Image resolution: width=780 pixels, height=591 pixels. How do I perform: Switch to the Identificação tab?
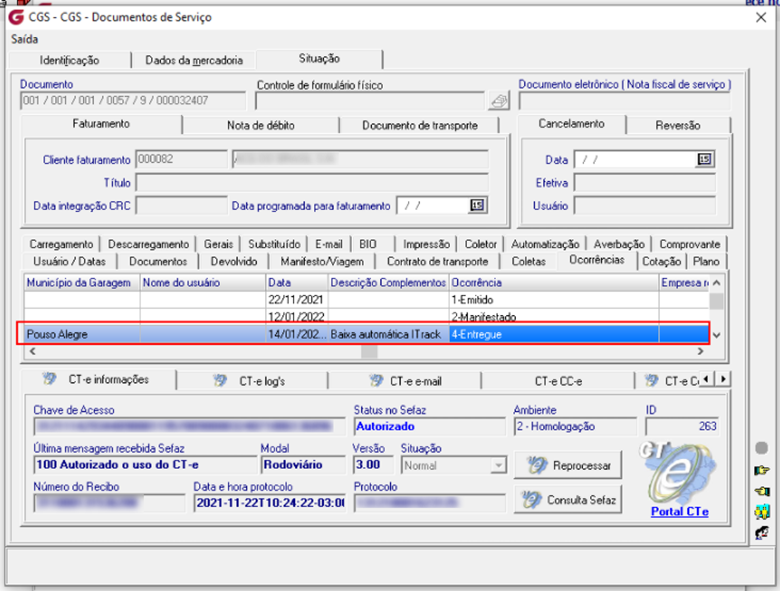click(x=69, y=60)
